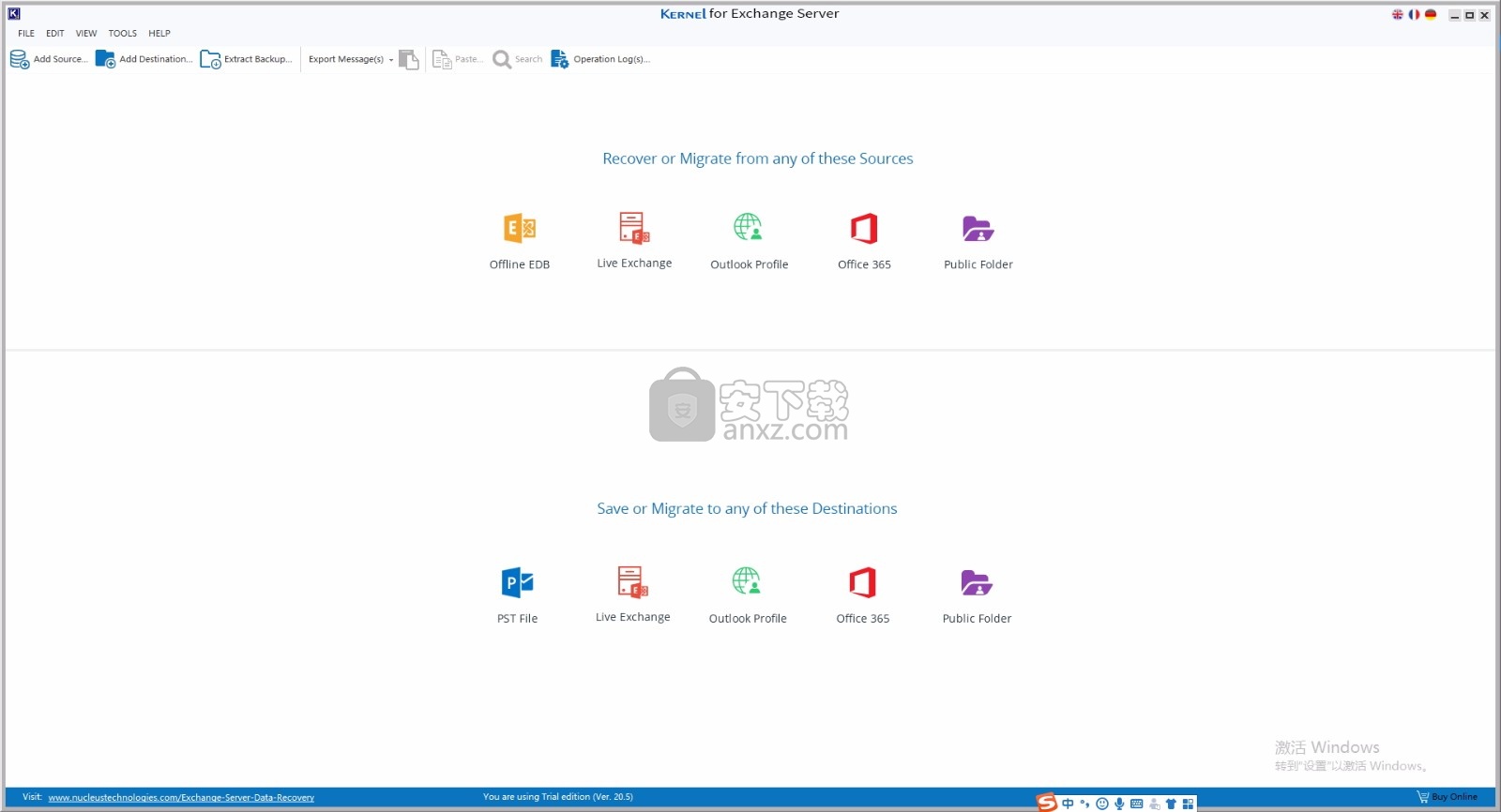Switch language to French flag
This screenshot has width=1501, height=812.
click(1414, 14)
